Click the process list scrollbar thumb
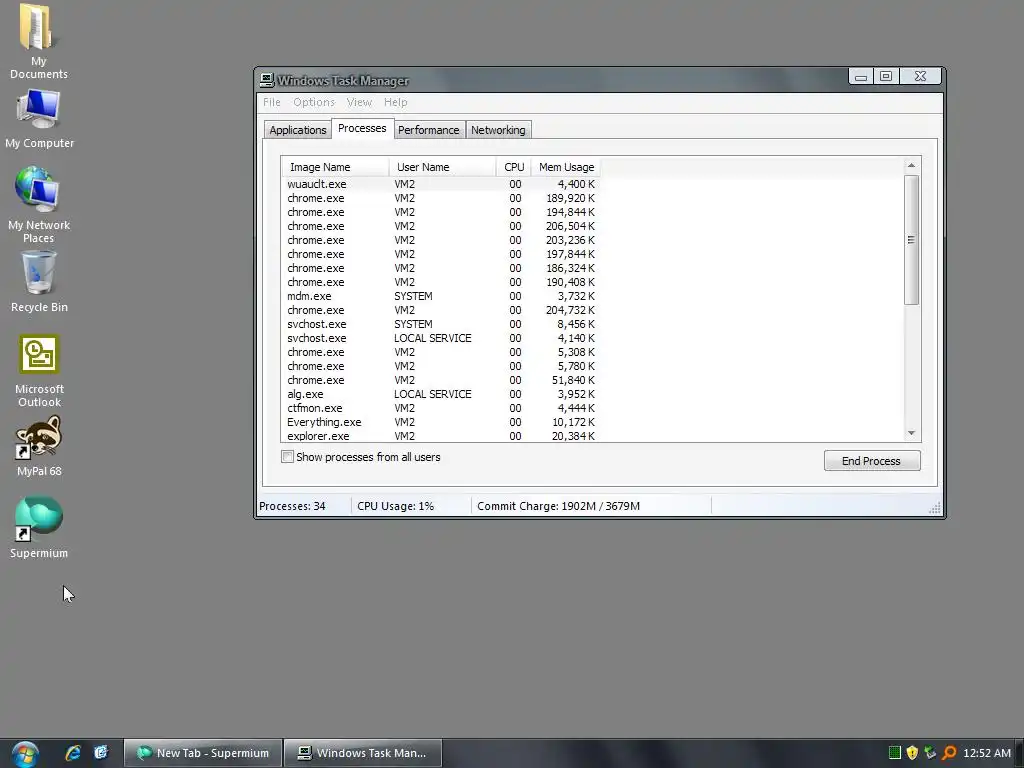The image size is (1024, 768). tap(912, 240)
